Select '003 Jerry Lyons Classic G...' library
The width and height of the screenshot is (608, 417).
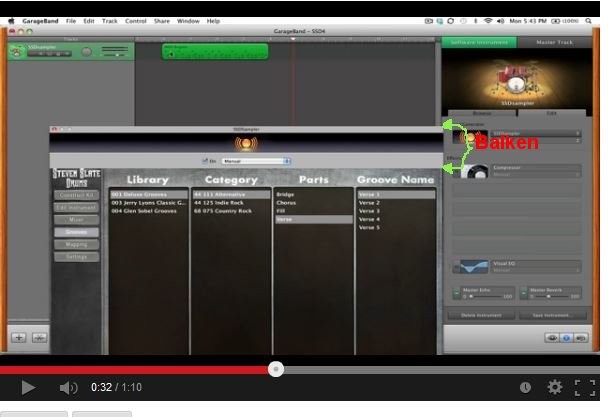coord(149,203)
